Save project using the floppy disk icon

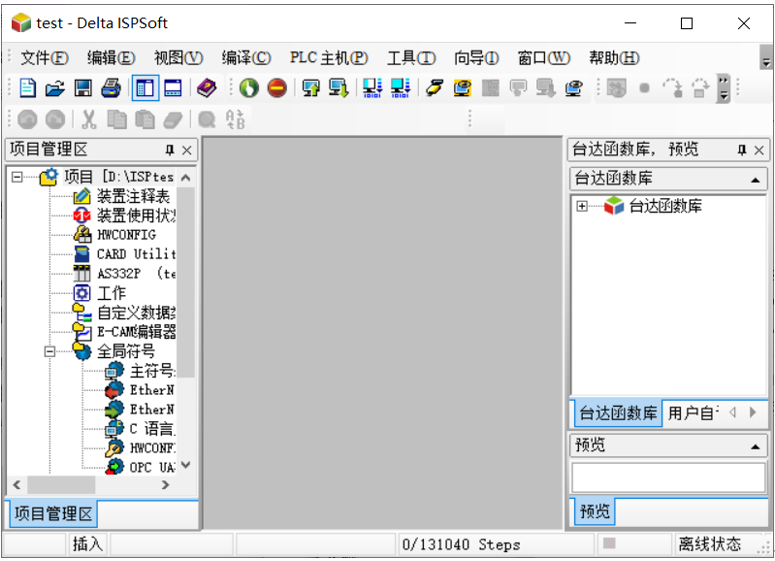pyautogui.click(x=83, y=88)
